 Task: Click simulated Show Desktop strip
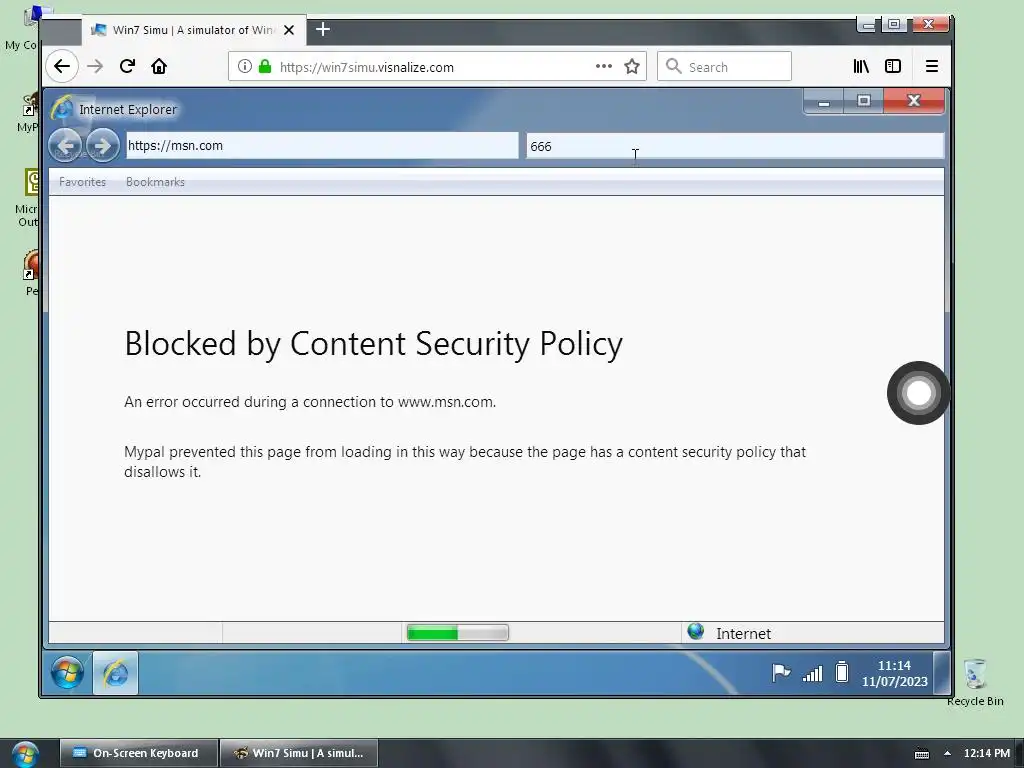tap(941, 673)
